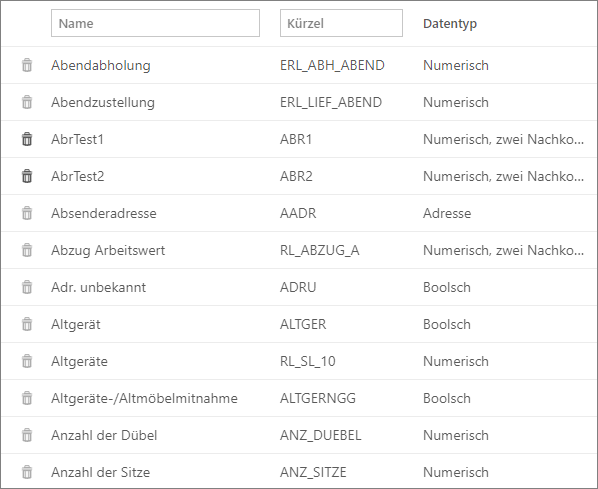Delete the AbrTest1 entry with trash icon
Screen dimensions: 598x489
[x=27, y=139]
